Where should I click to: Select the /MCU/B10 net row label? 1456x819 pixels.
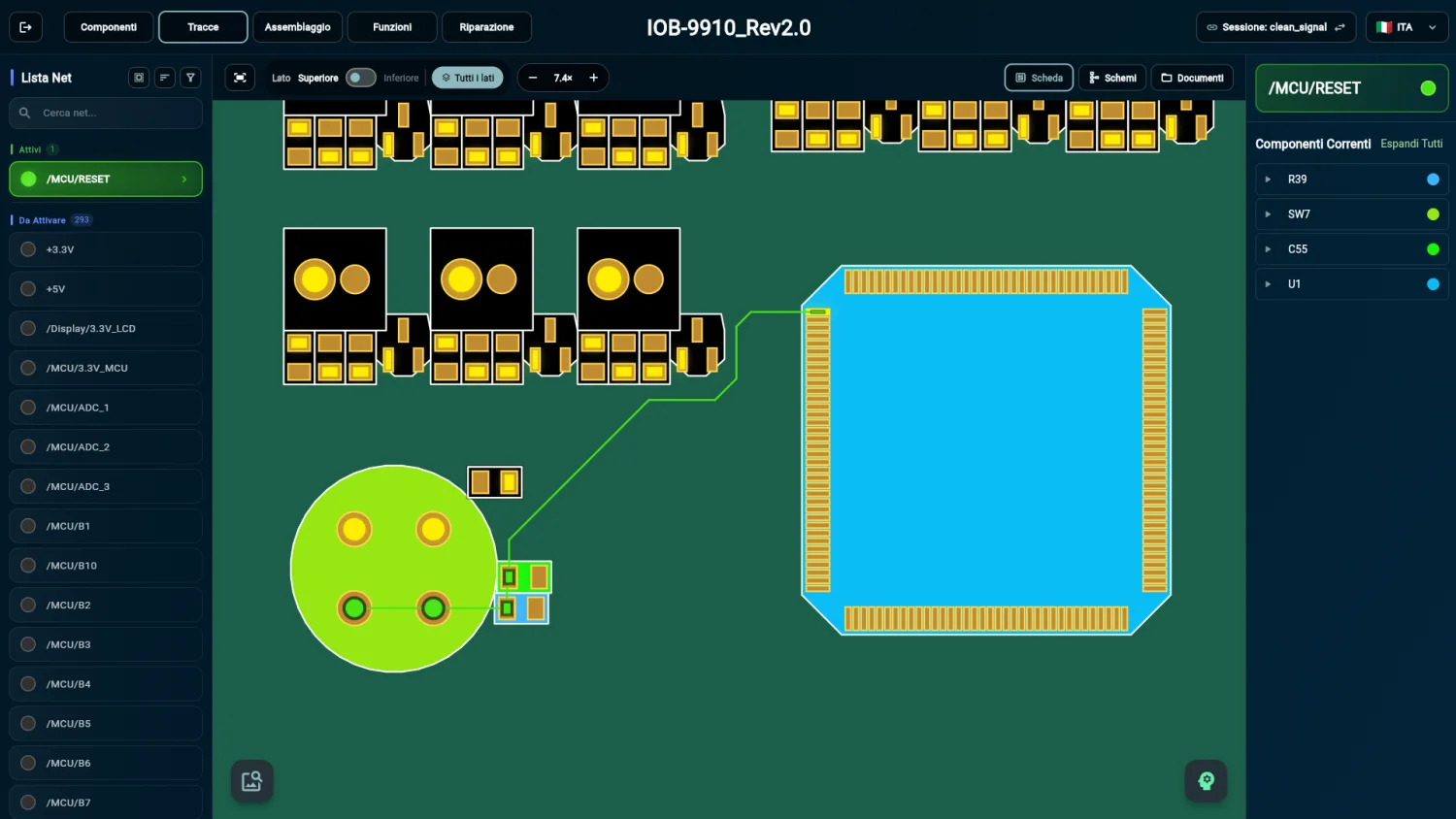(x=72, y=566)
